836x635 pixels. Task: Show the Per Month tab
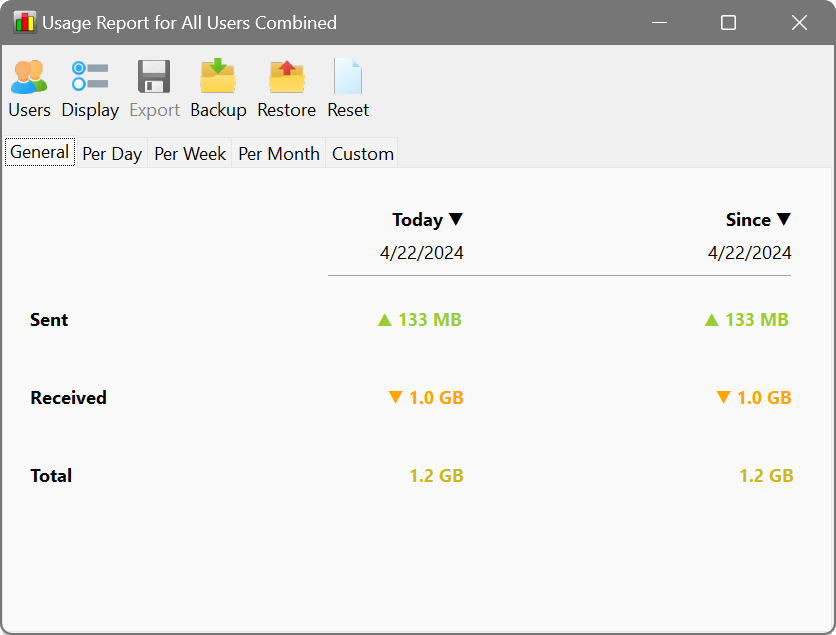click(279, 154)
